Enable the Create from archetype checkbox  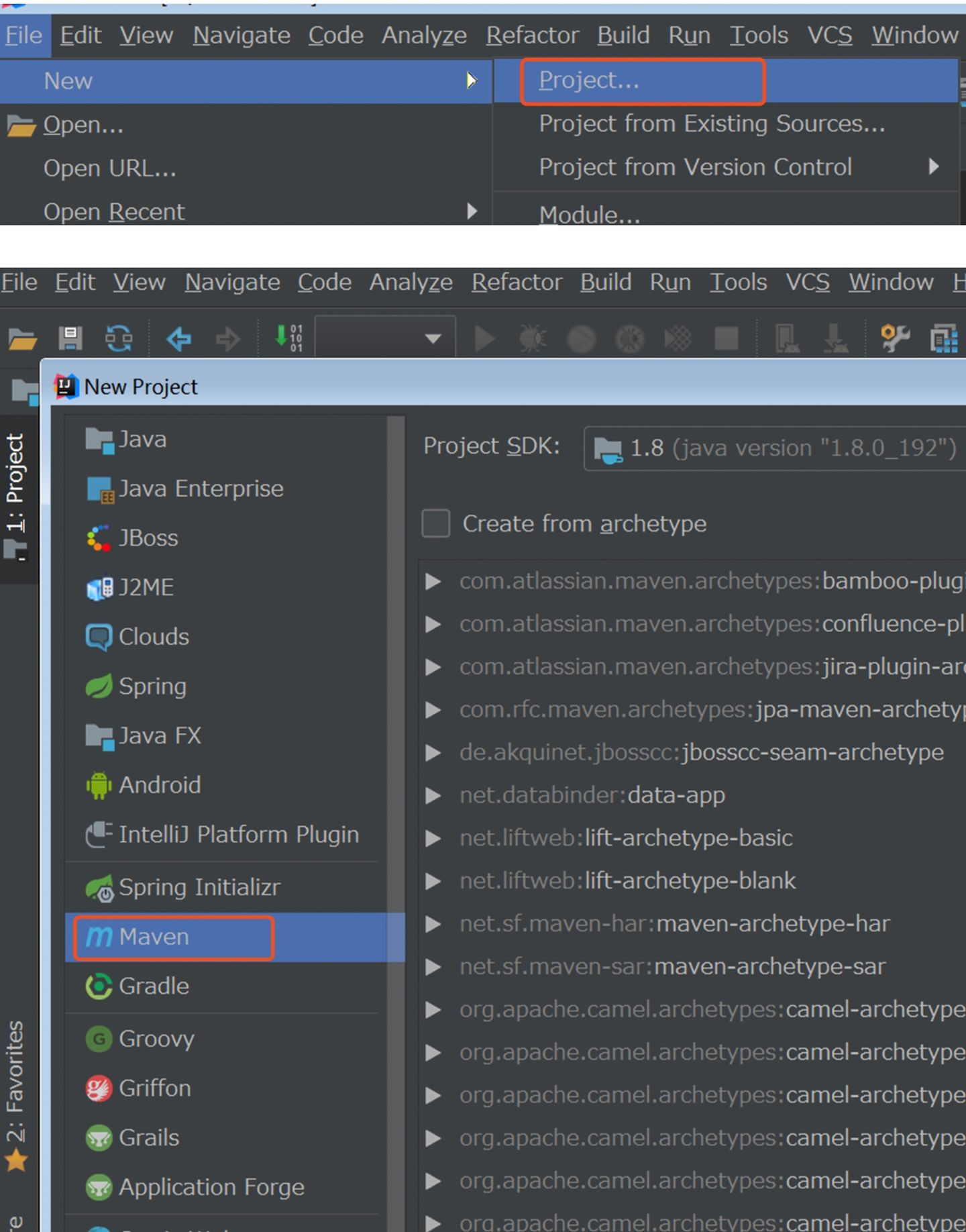(436, 523)
